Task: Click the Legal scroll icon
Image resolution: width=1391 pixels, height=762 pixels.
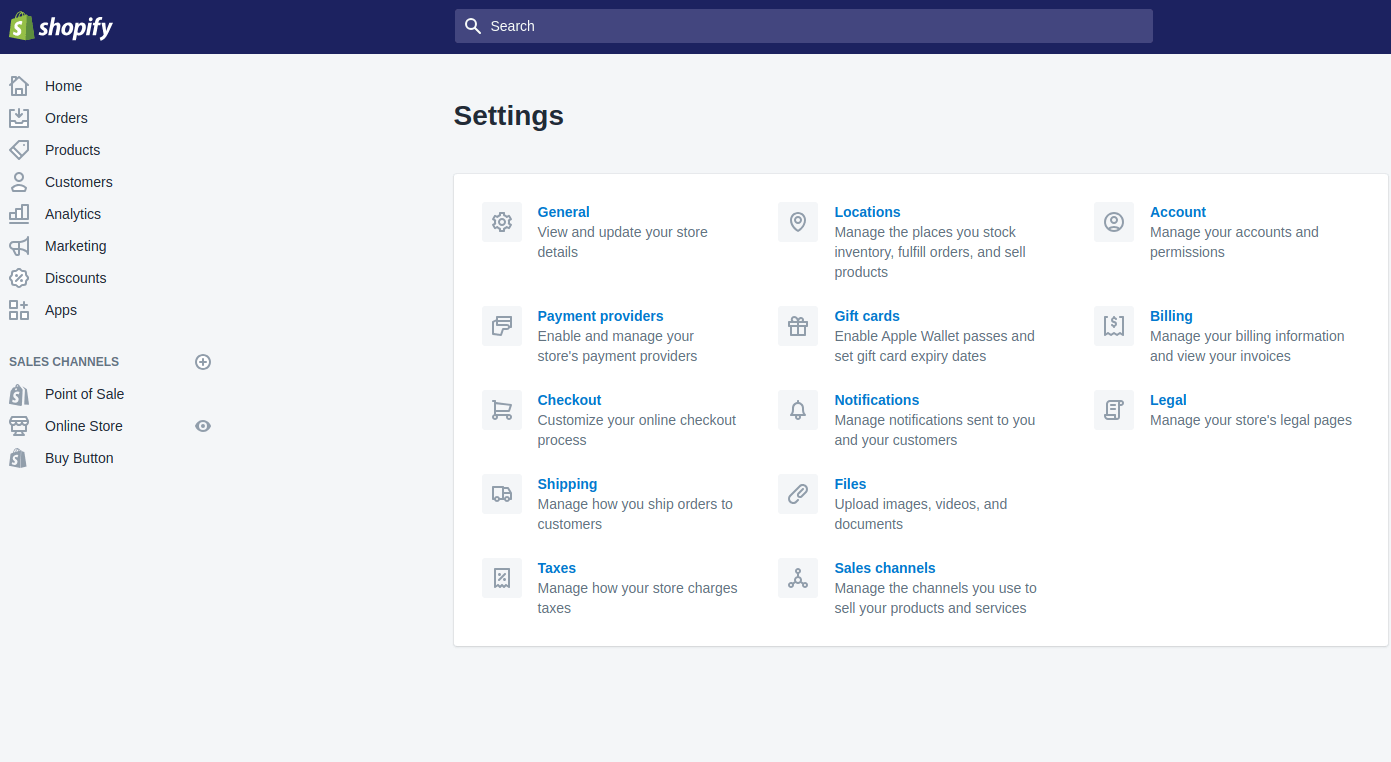Action: pos(1114,410)
